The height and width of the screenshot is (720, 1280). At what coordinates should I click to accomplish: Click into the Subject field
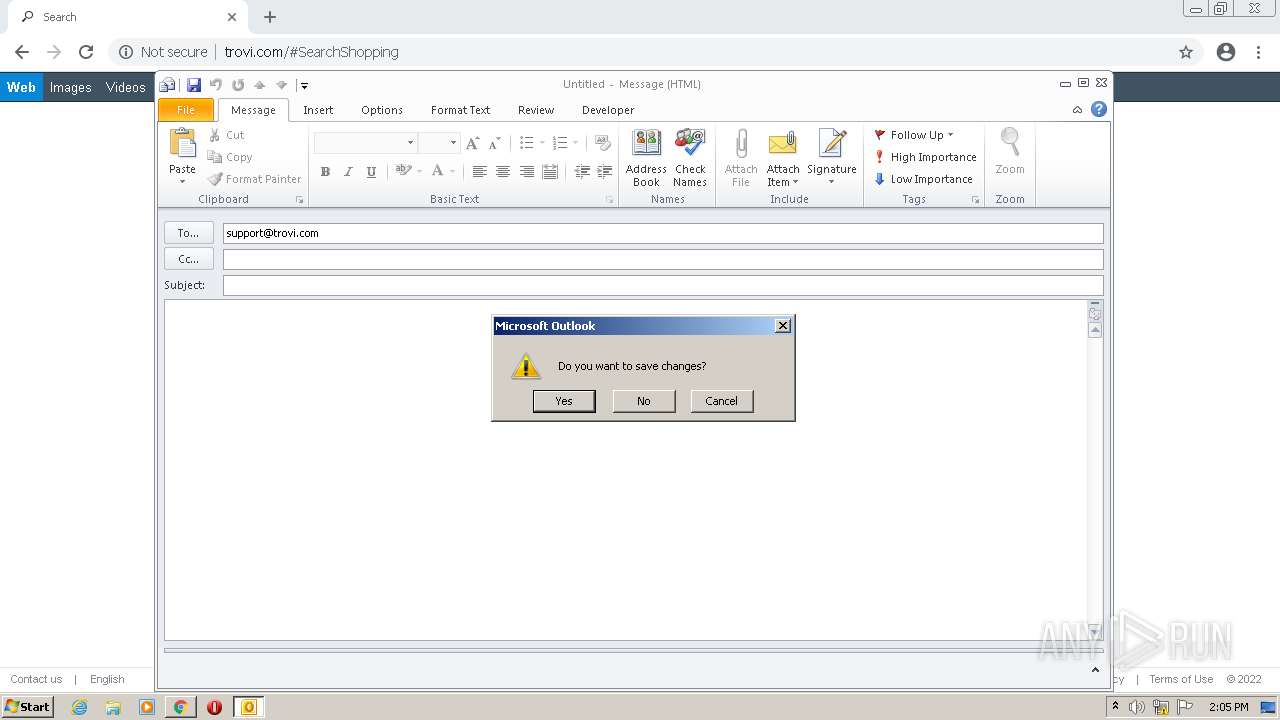tap(663, 285)
